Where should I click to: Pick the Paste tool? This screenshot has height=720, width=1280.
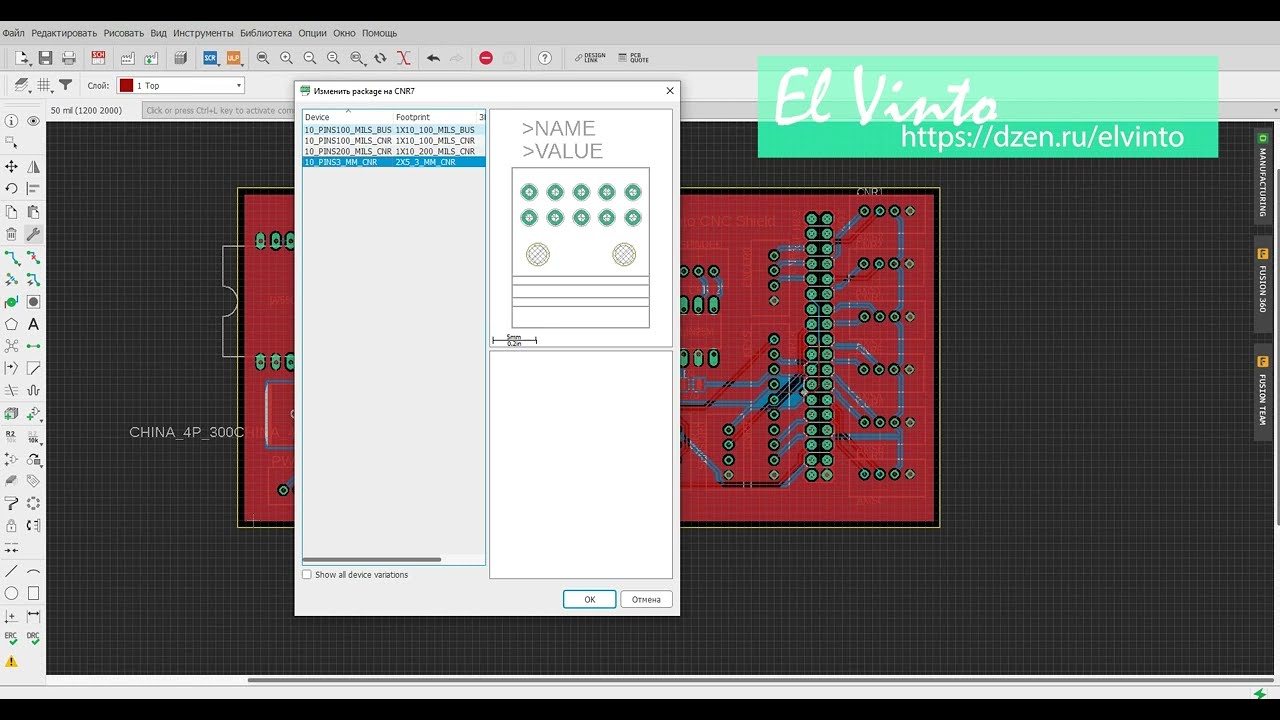pyautogui.click(x=33, y=211)
